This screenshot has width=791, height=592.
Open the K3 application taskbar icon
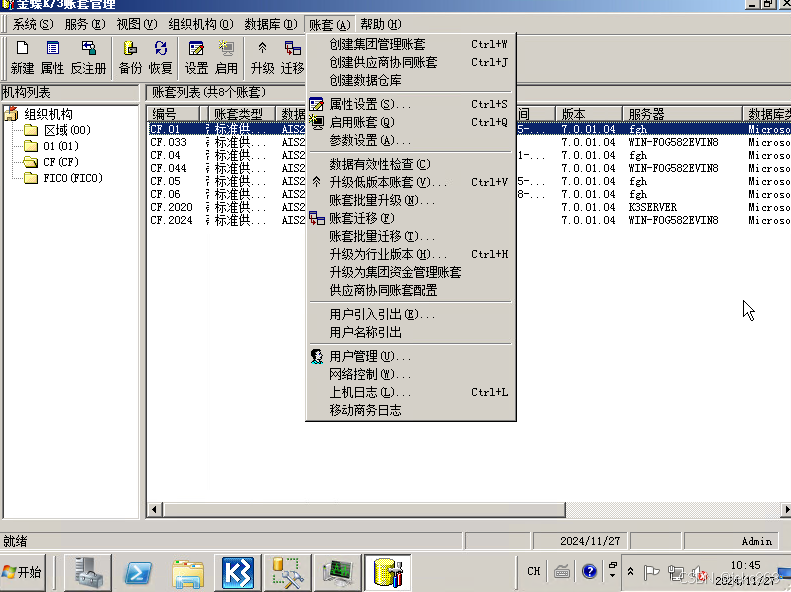coord(238,572)
